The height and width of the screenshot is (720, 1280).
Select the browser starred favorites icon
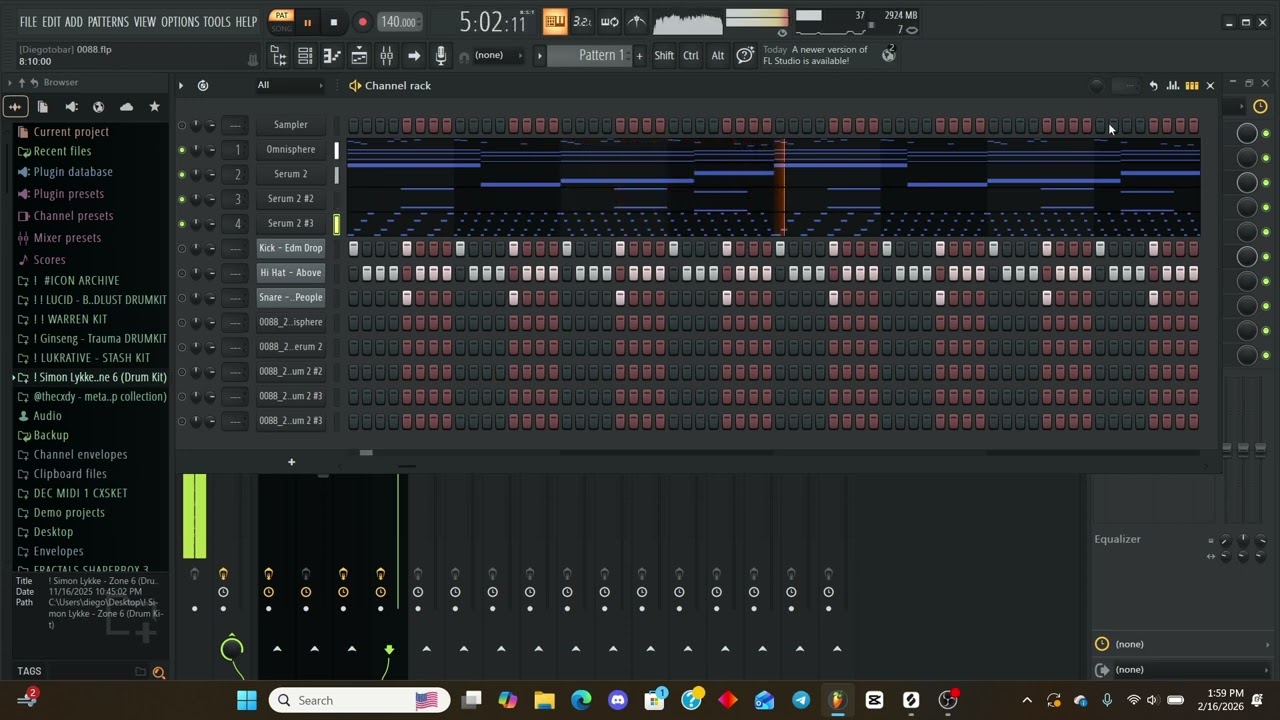click(x=154, y=106)
